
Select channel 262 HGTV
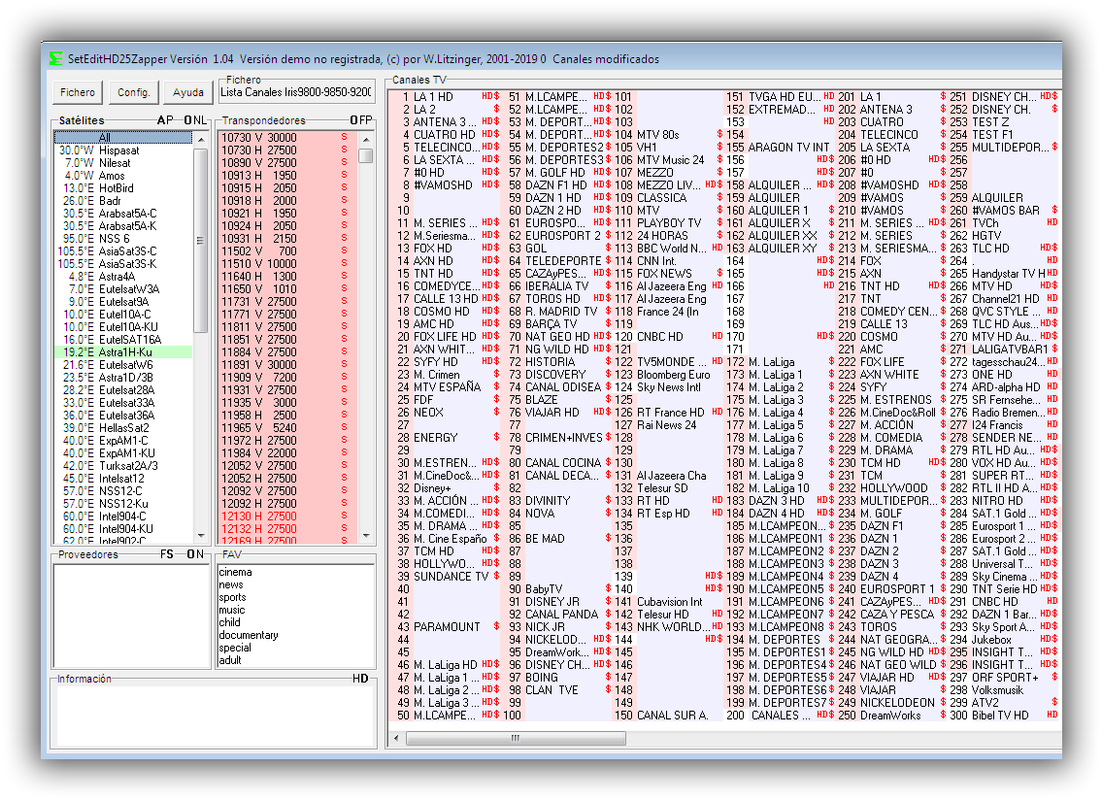1004,236
